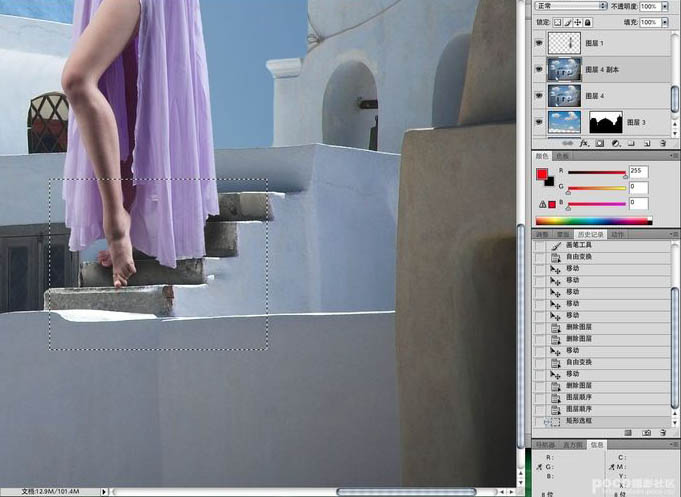The height and width of the screenshot is (497, 681).
Task: Click the lock transparent pixels icon
Action: click(558, 22)
